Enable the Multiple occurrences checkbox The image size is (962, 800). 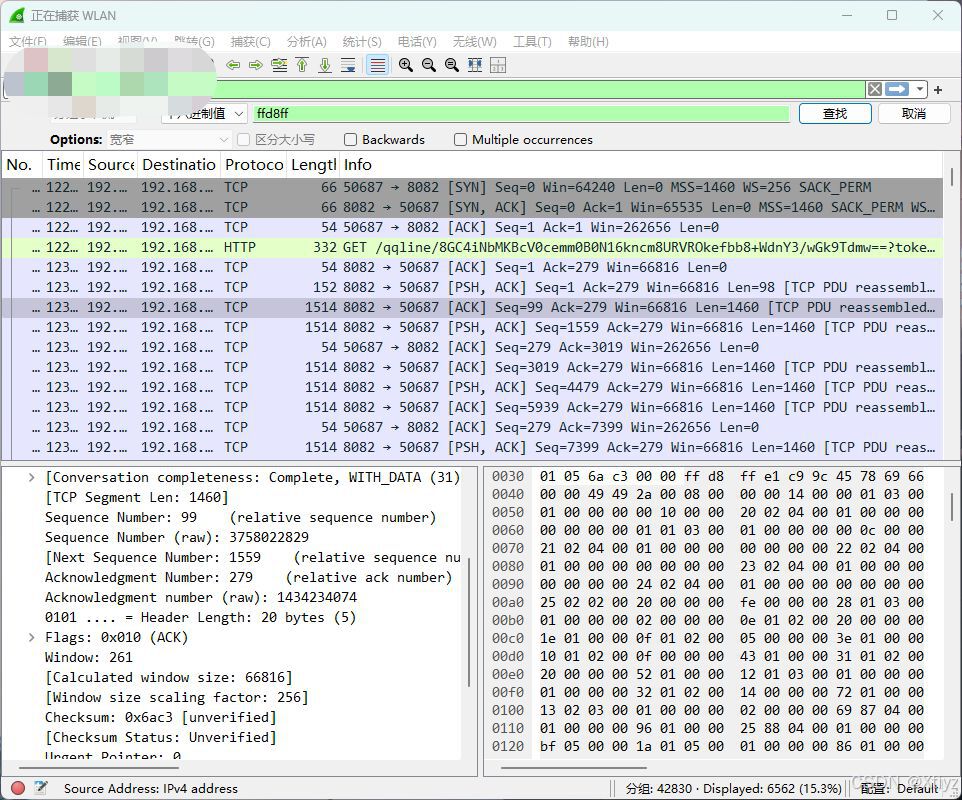click(460, 140)
